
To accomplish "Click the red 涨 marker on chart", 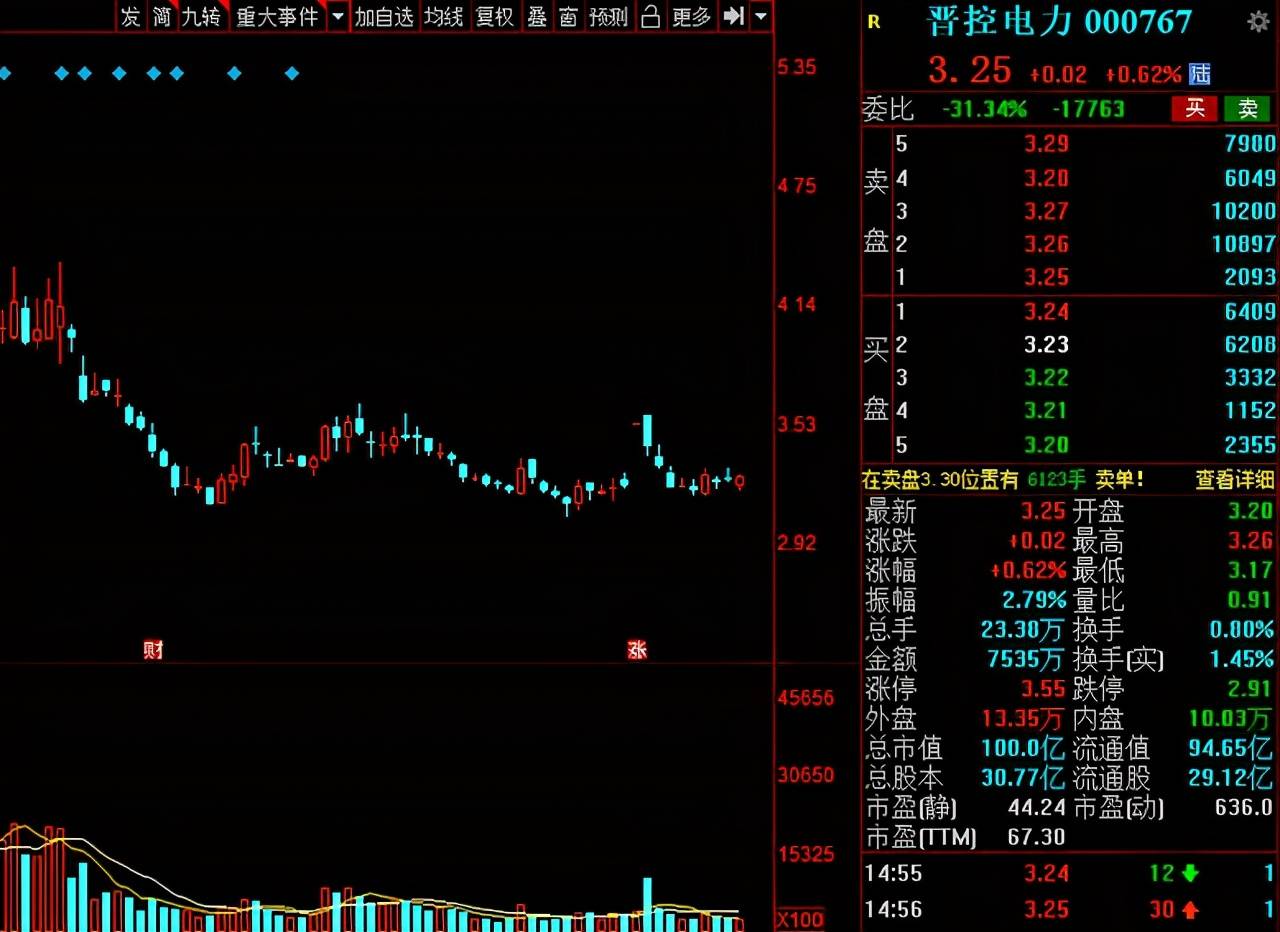I will pos(637,650).
